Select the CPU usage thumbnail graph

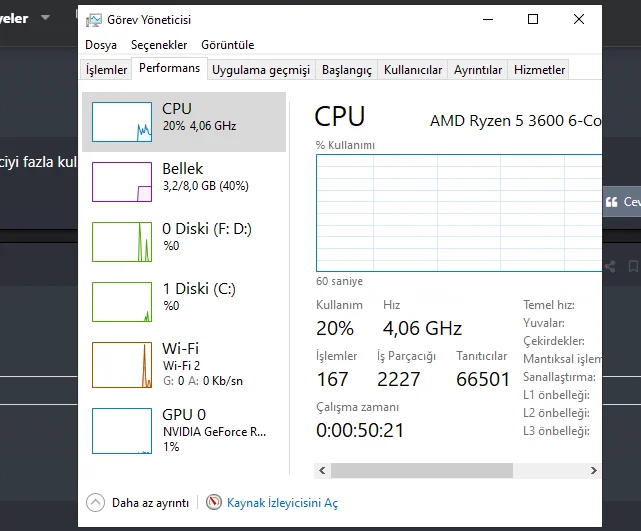tap(121, 121)
